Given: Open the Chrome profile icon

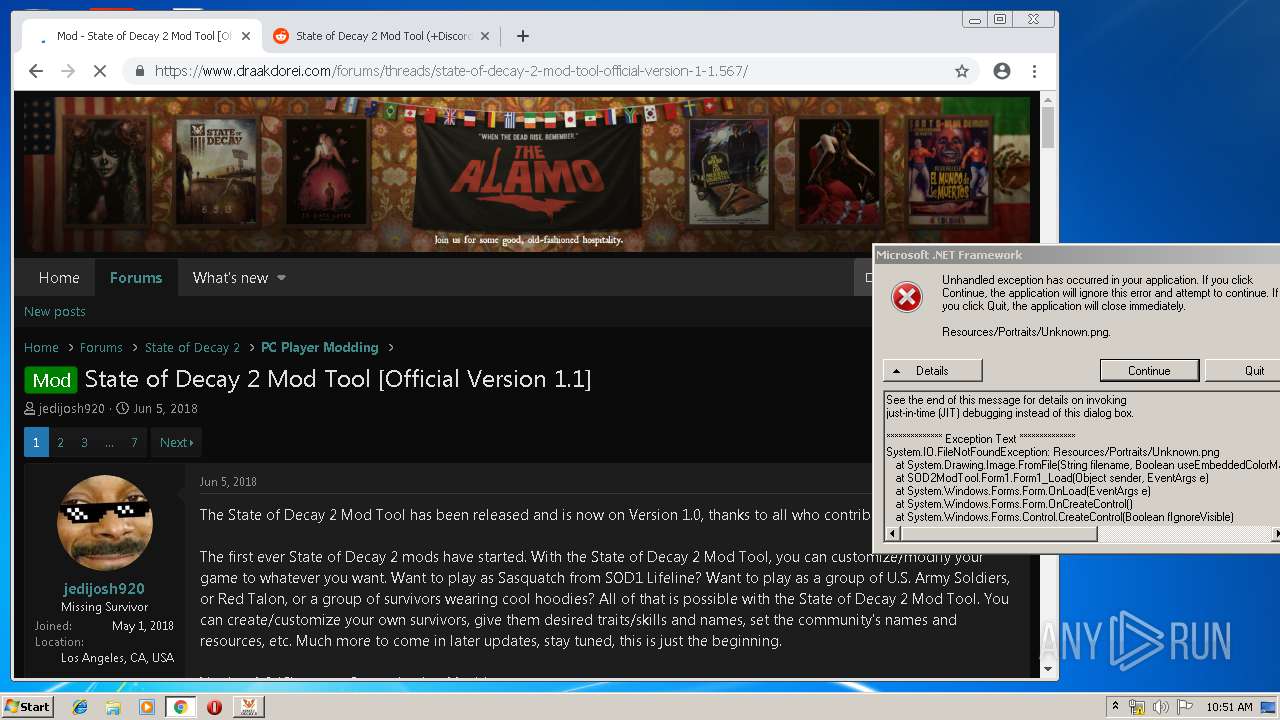Looking at the screenshot, I should [1001, 71].
